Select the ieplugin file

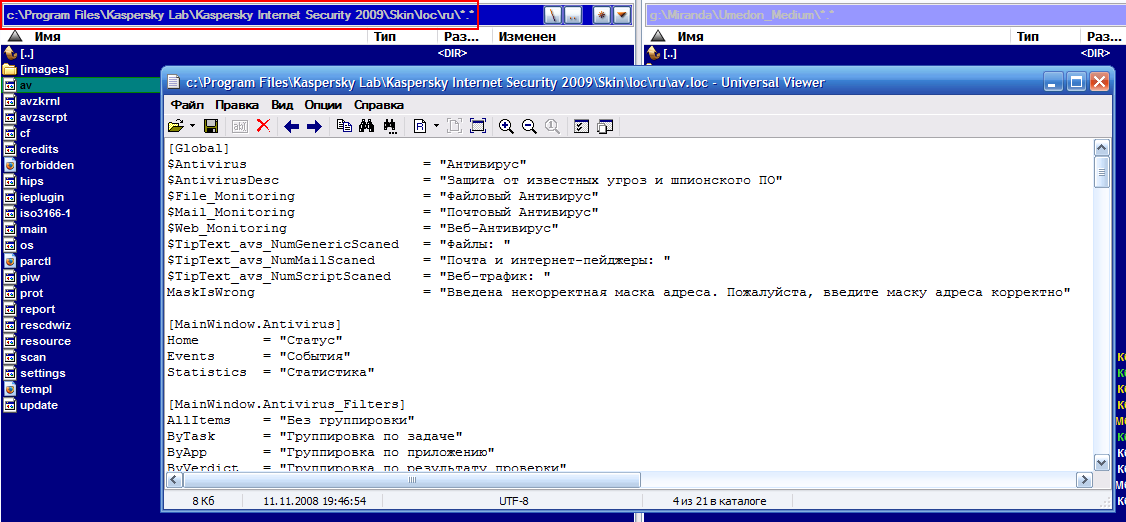[42, 197]
